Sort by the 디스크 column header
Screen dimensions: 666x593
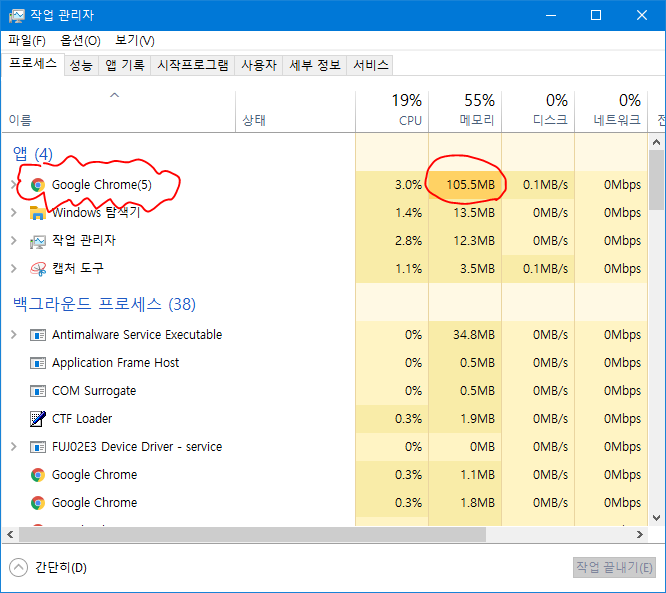pos(538,111)
